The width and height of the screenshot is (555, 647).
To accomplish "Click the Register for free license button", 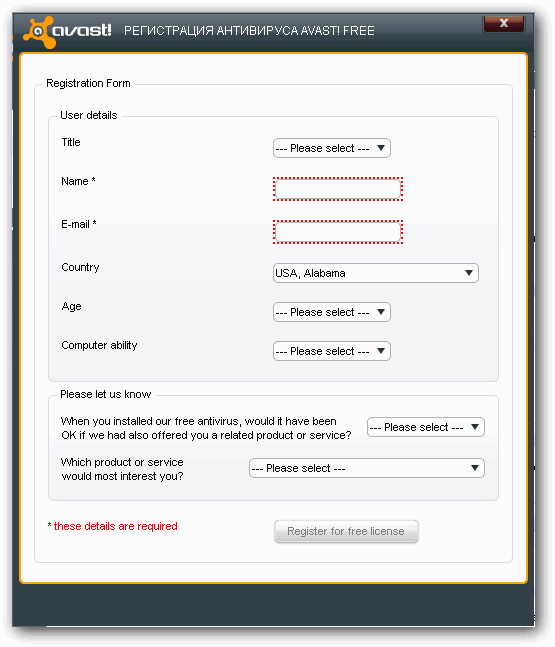I will 346,531.
